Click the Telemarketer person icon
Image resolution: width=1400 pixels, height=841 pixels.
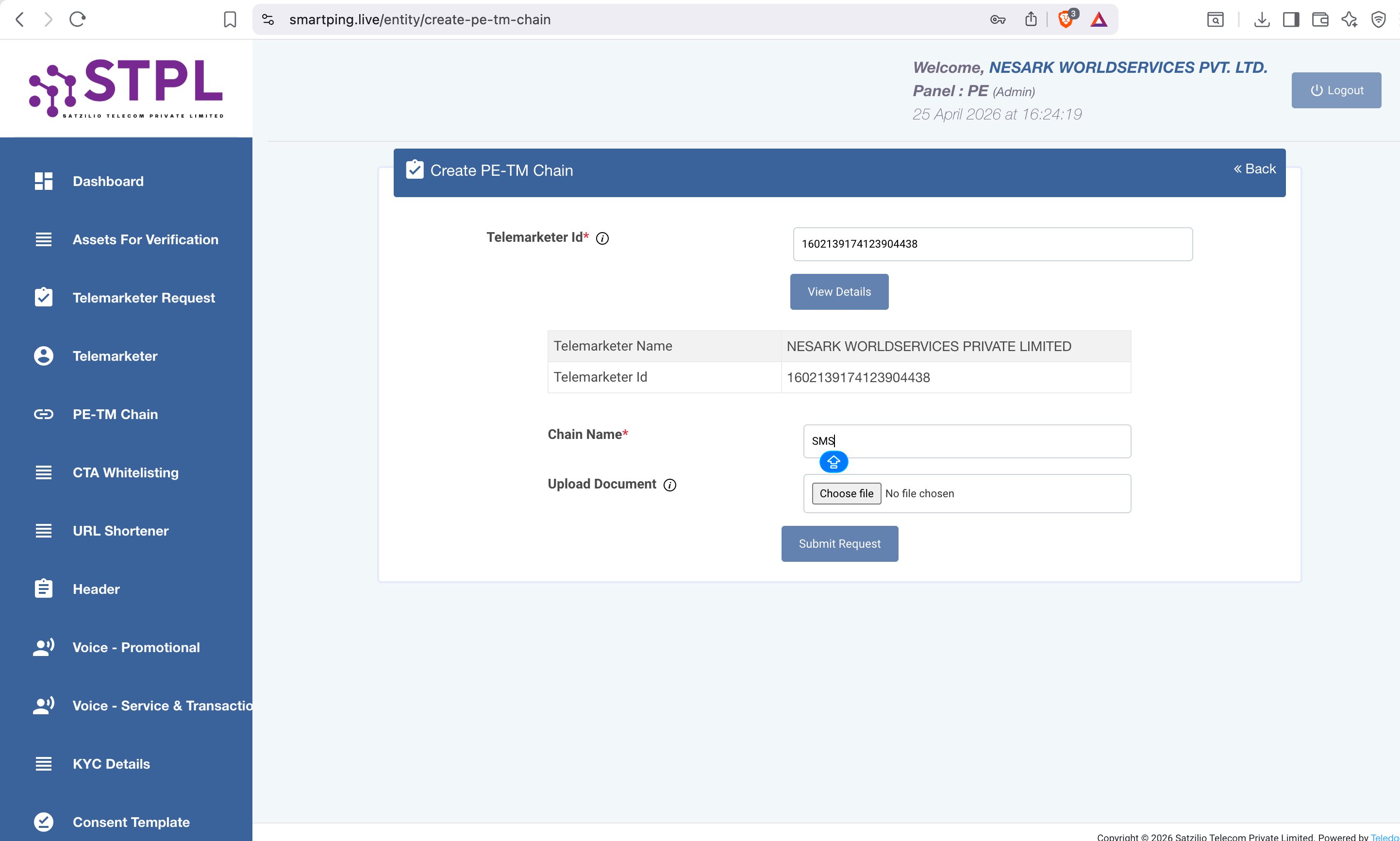tap(44, 356)
